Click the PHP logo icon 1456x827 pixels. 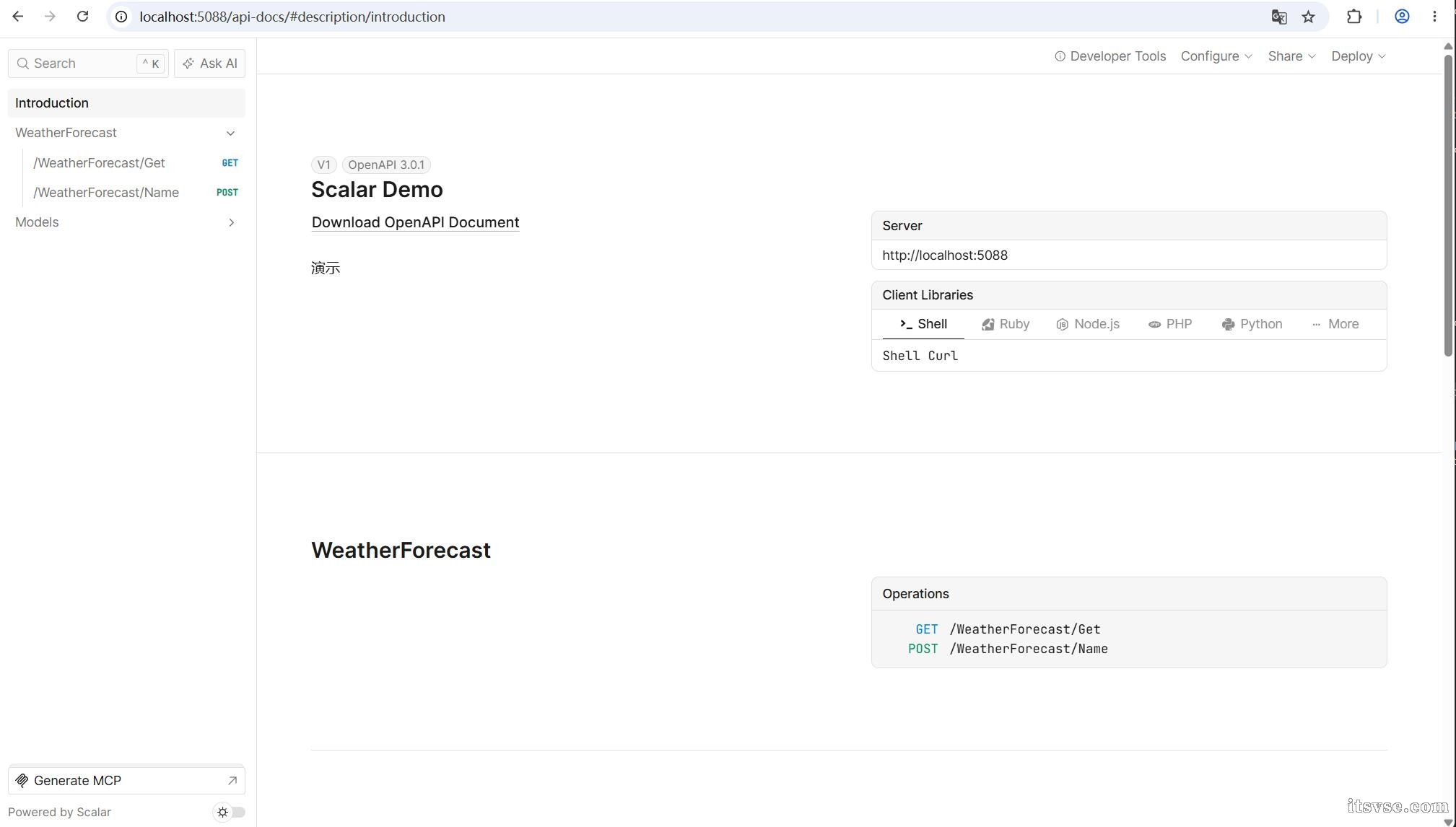click(x=1154, y=325)
